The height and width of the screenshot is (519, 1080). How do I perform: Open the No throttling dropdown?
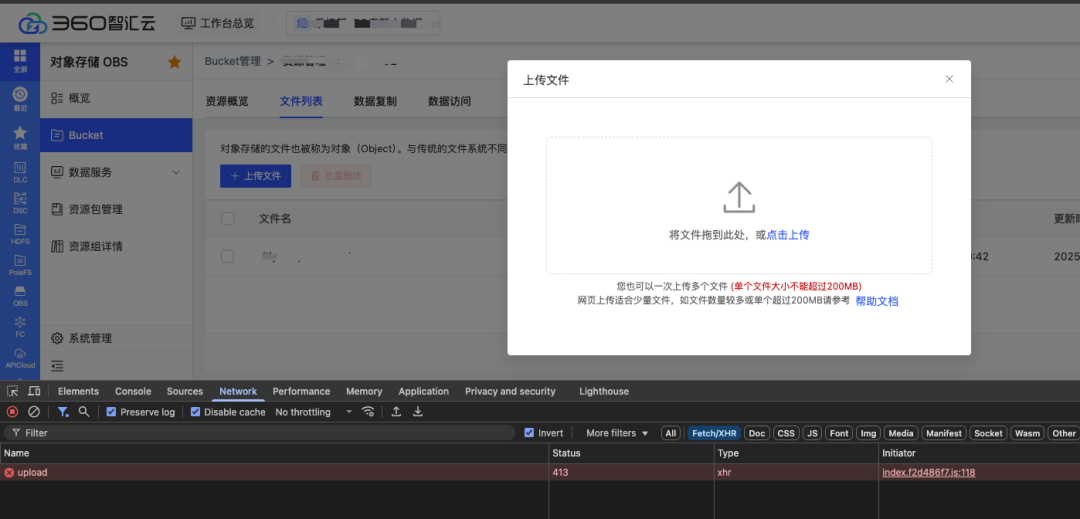(x=313, y=412)
